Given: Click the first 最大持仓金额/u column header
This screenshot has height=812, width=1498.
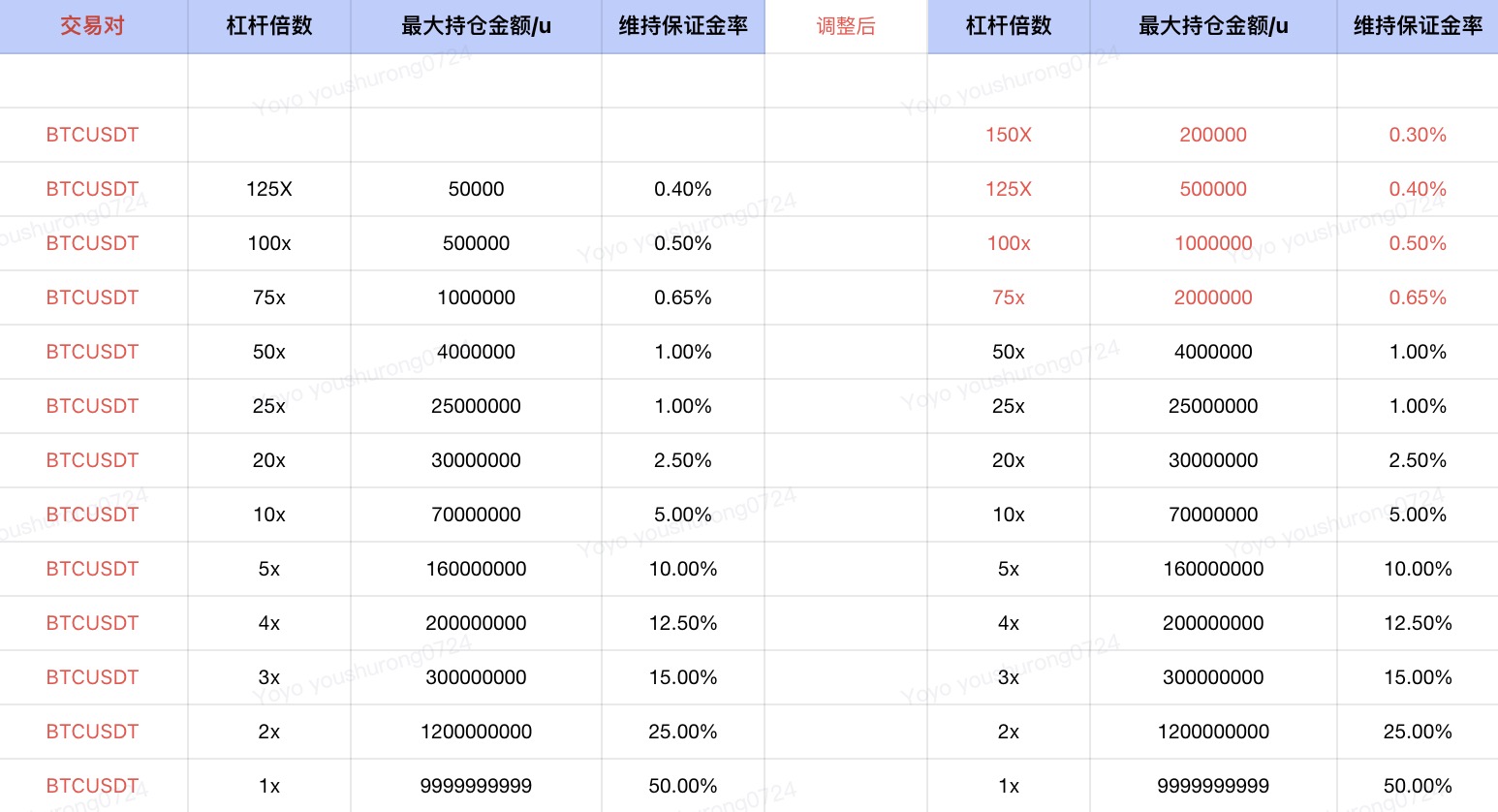Looking at the screenshot, I should click(x=476, y=26).
